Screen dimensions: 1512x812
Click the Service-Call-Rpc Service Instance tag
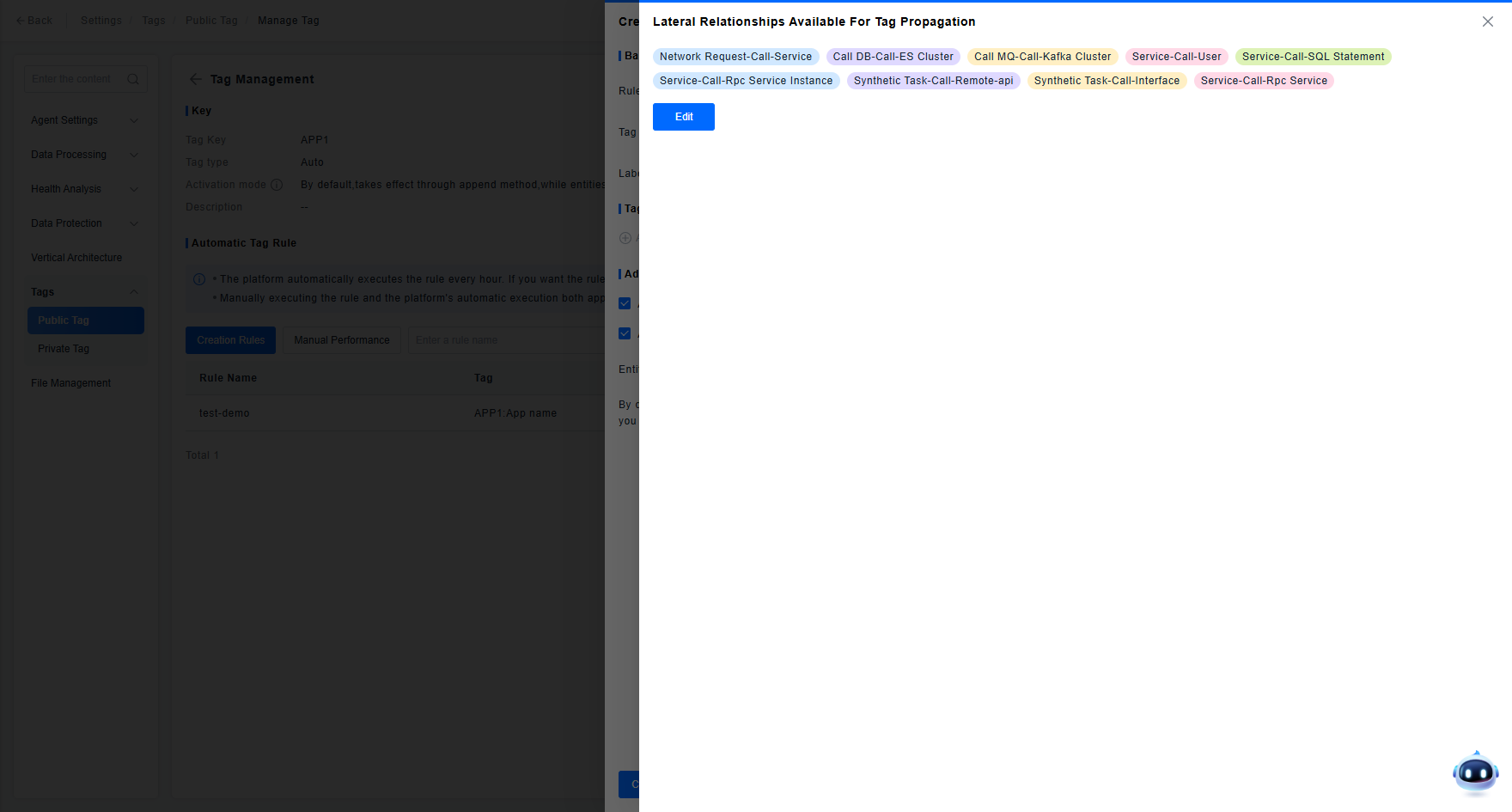tap(746, 81)
